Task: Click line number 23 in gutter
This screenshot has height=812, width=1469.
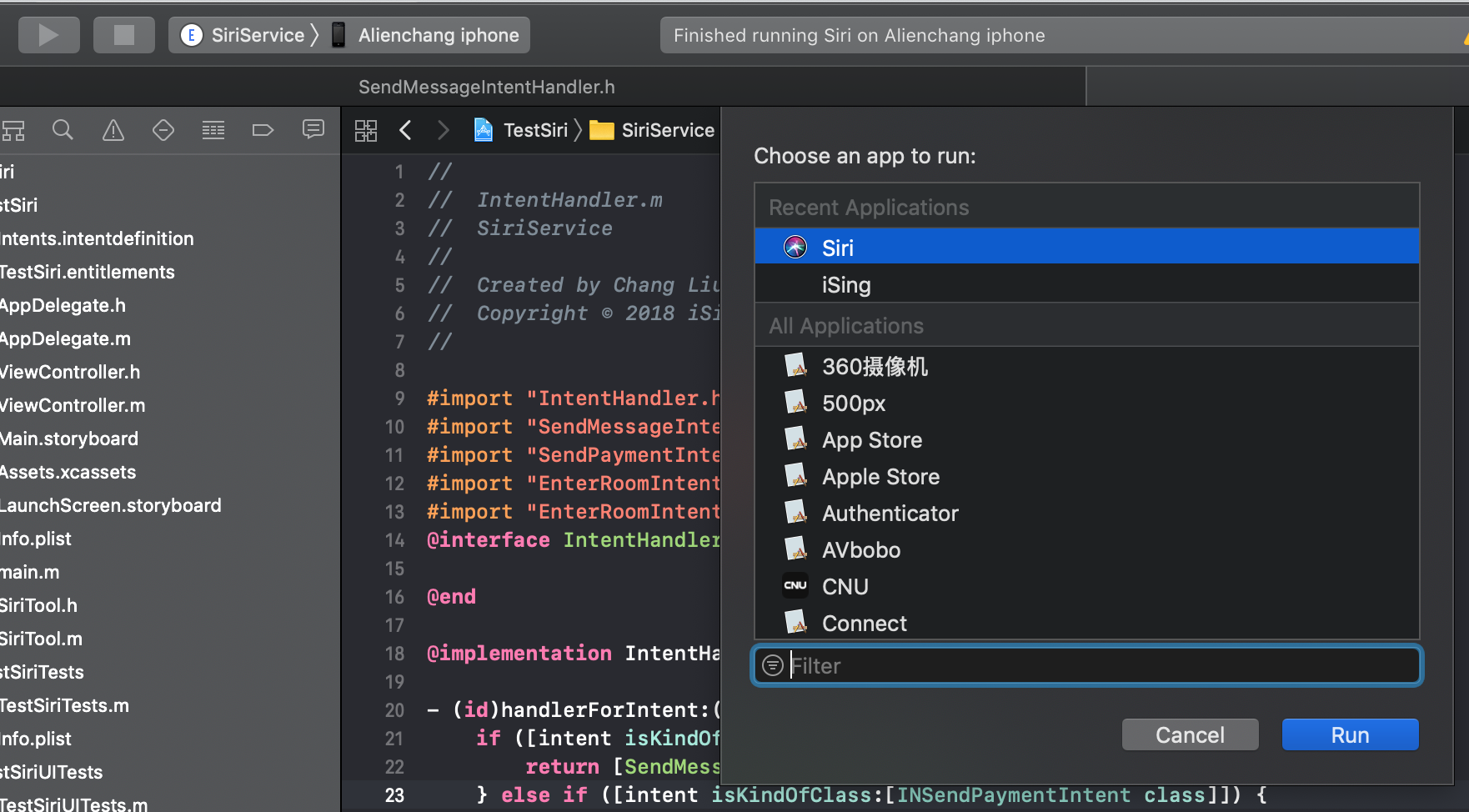Action: pyautogui.click(x=394, y=794)
